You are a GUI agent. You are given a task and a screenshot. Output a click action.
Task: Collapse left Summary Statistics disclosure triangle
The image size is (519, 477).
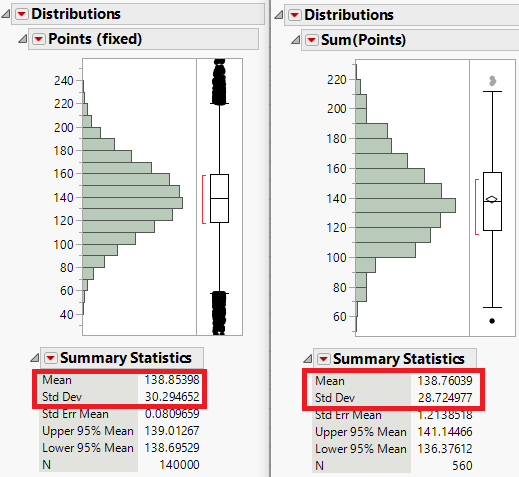pos(34,358)
